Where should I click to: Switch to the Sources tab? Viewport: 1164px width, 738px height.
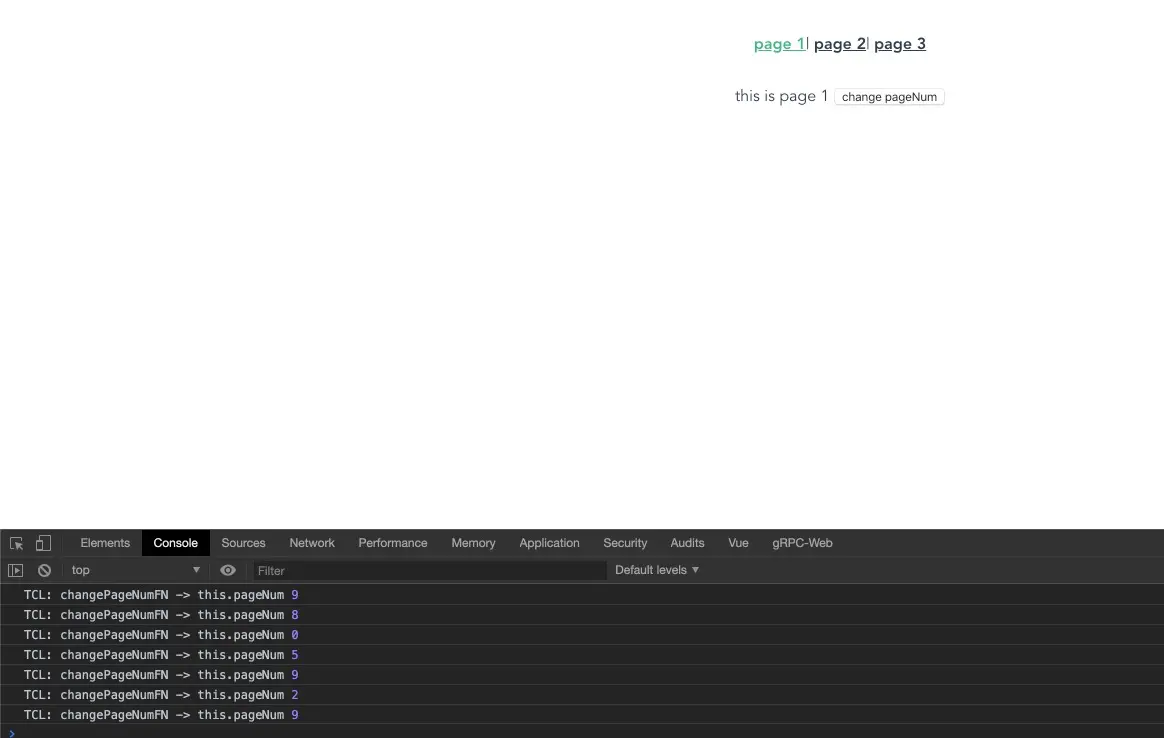243,542
